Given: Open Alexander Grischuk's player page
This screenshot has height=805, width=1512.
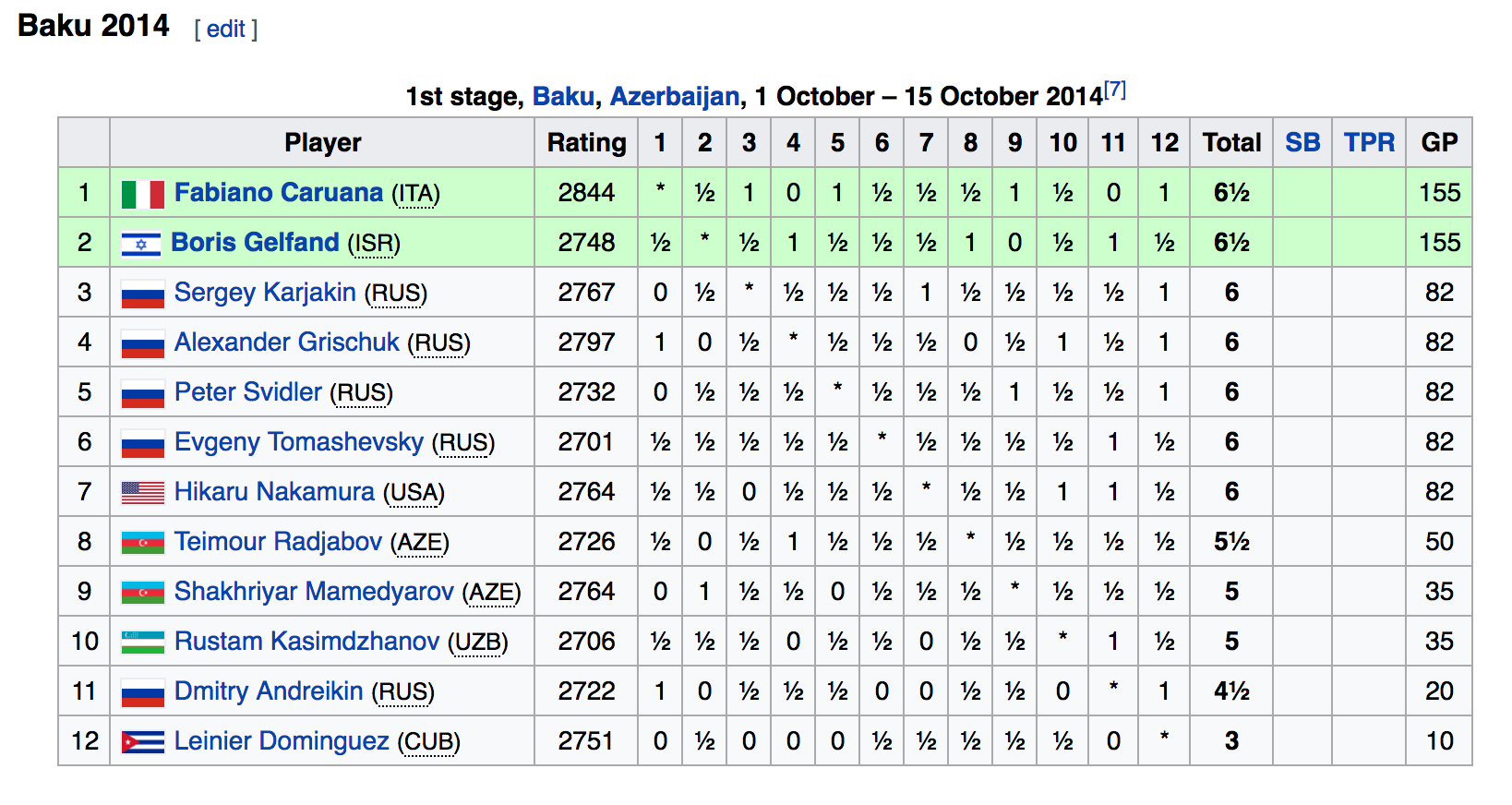Looking at the screenshot, I should point(286,342).
